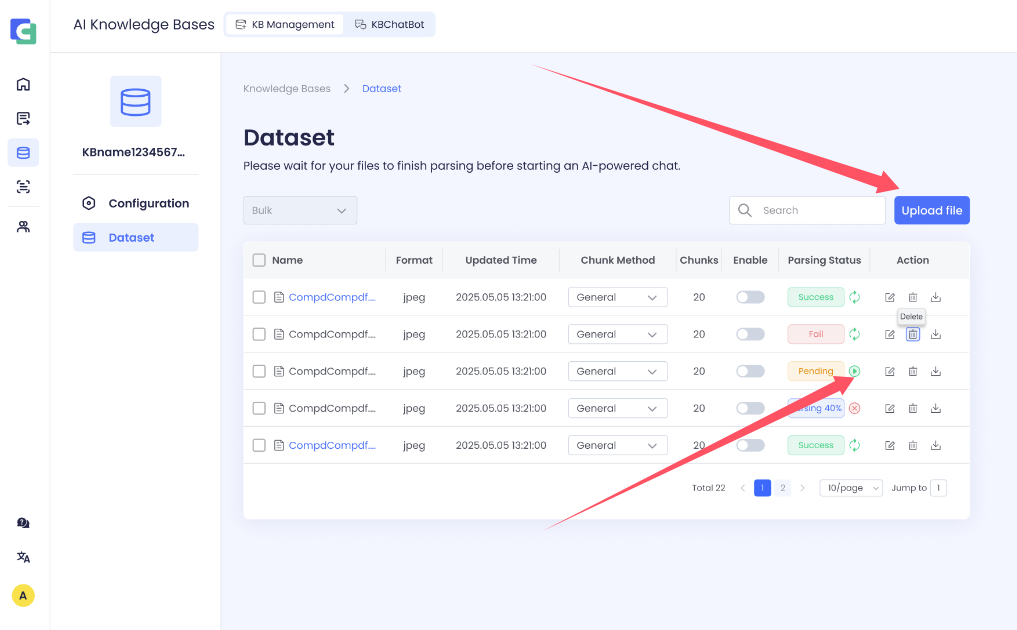Re-parse using refresh icon beside Fail status
This screenshot has width=1017, height=630.
(855, 334)
